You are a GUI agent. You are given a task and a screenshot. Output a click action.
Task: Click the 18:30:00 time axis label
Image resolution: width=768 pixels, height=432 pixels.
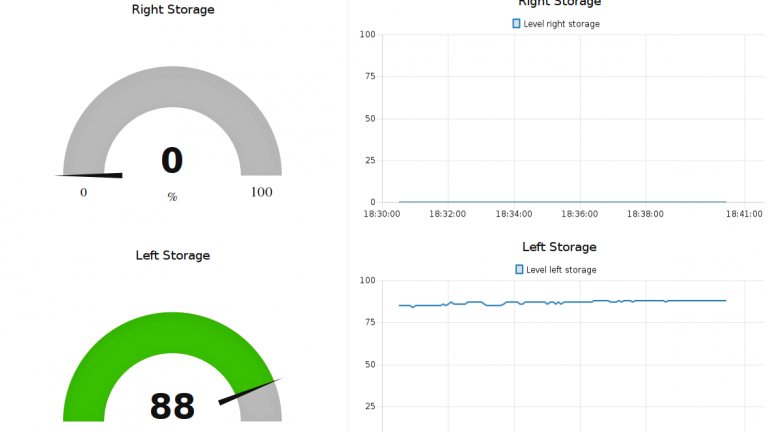pos(382,213)
